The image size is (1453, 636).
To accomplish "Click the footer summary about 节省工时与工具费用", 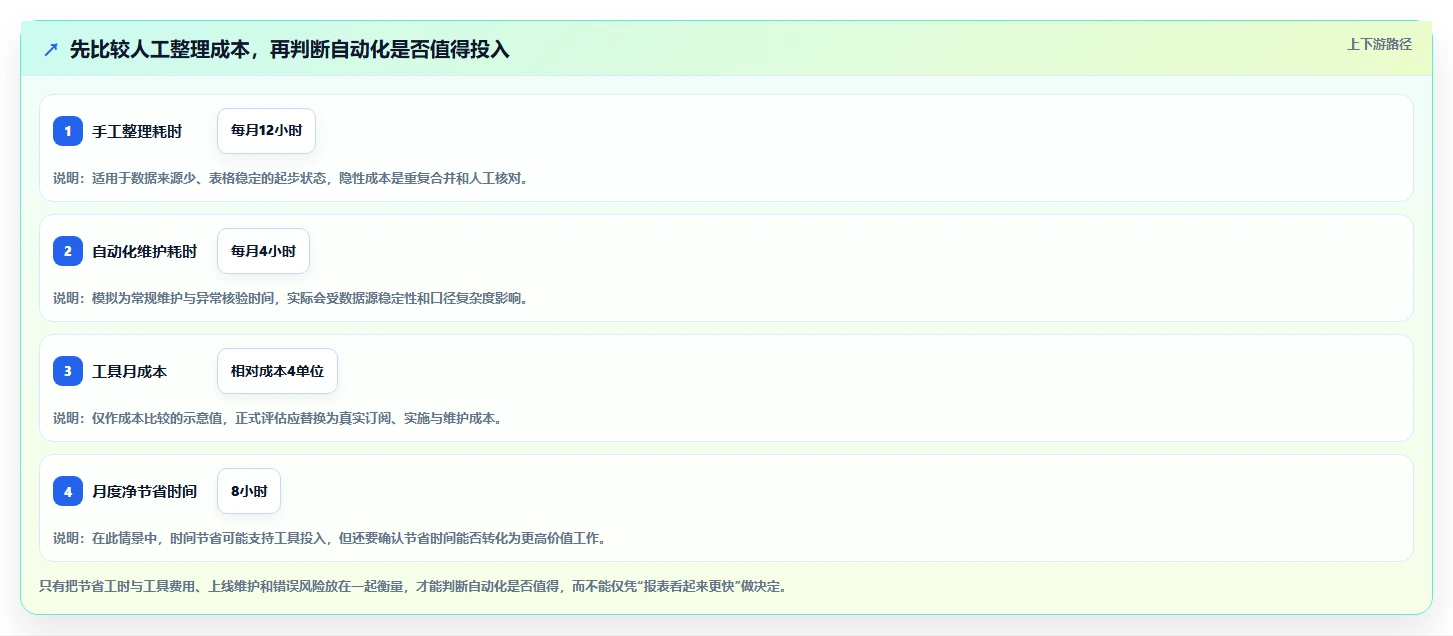I will (413, 586).
